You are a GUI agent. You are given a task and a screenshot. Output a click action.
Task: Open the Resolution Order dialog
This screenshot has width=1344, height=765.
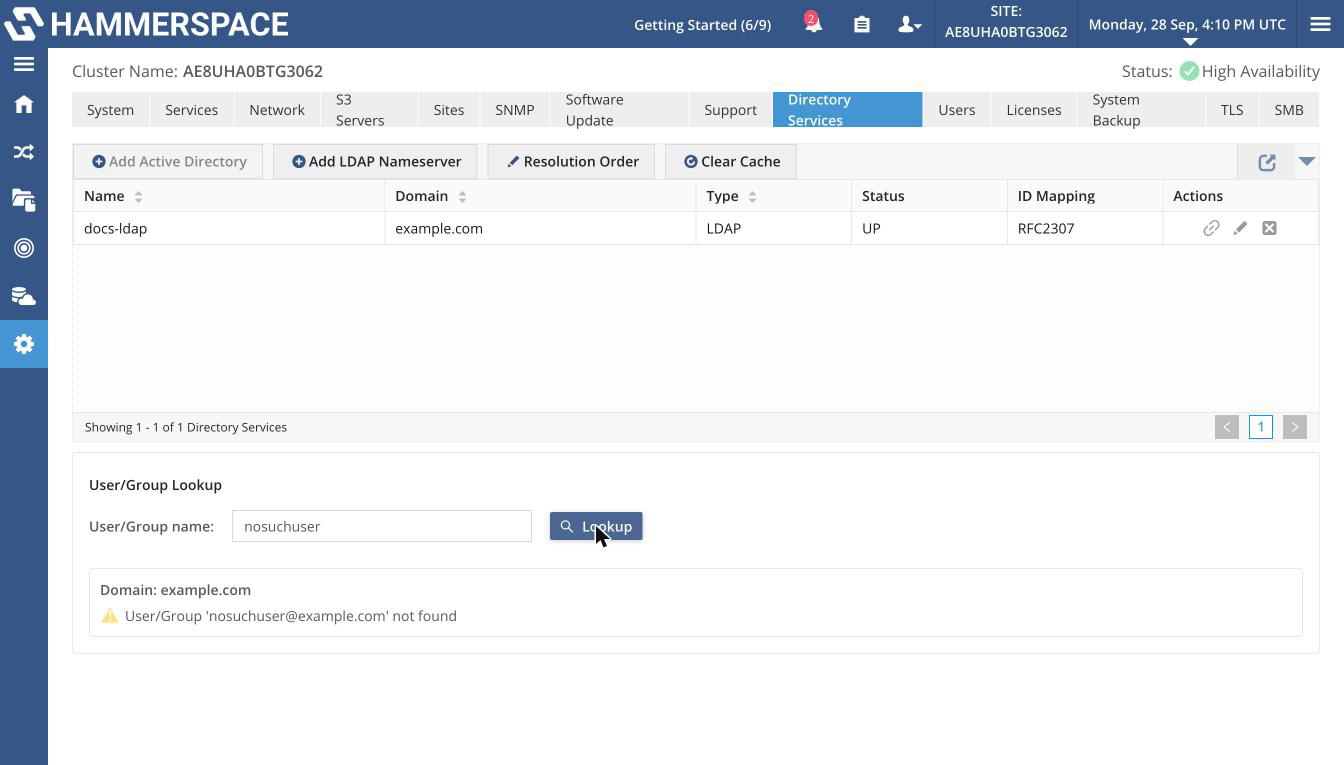click(x=571, y=161)
